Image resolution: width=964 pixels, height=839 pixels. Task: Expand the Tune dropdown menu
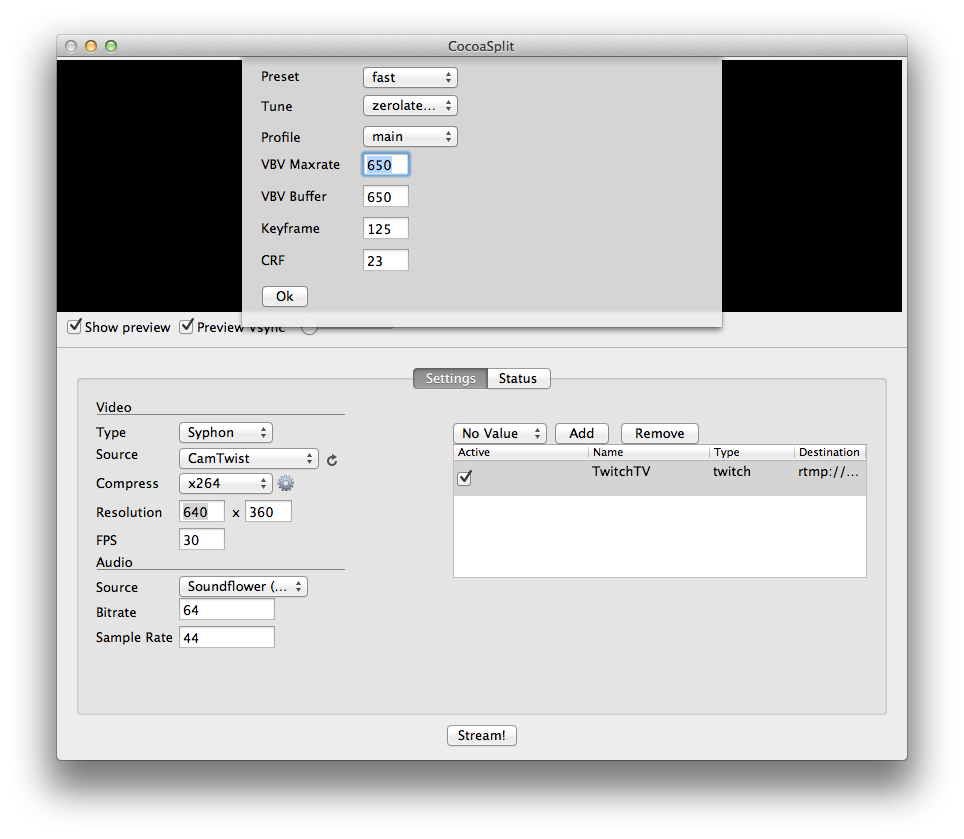click(x=409, y=106)
